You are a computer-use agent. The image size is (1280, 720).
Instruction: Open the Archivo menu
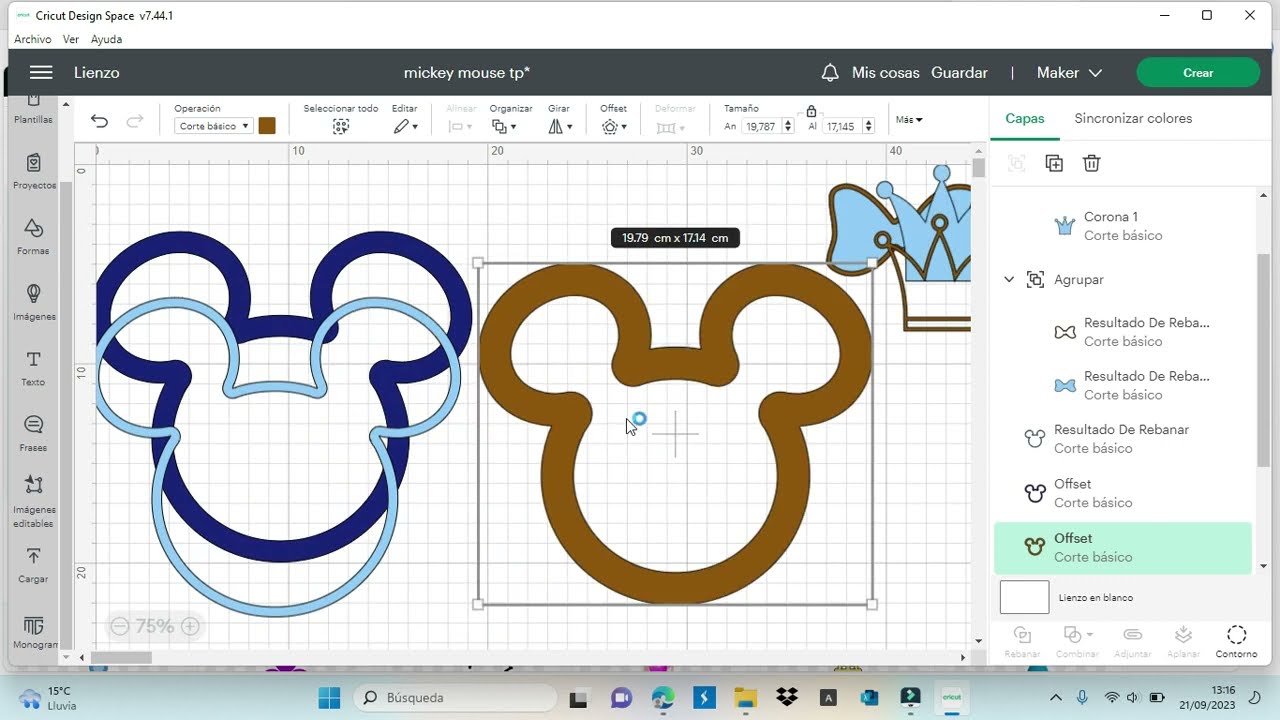tap(33, 39)
